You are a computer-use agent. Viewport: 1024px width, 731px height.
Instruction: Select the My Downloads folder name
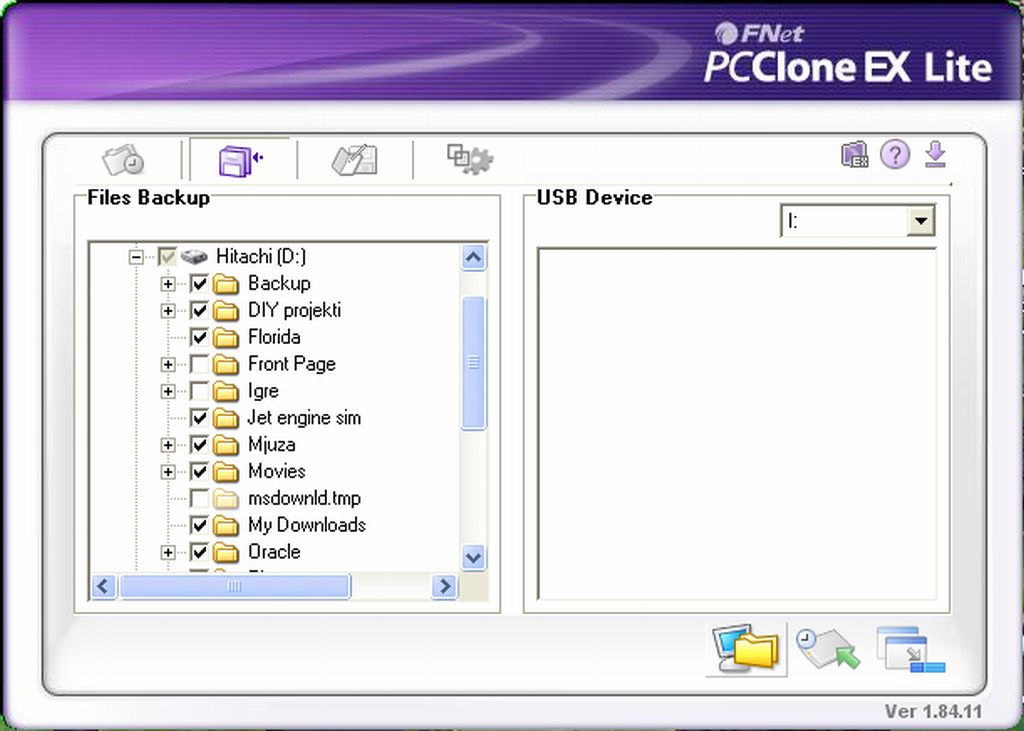click(x=307, y=525)
